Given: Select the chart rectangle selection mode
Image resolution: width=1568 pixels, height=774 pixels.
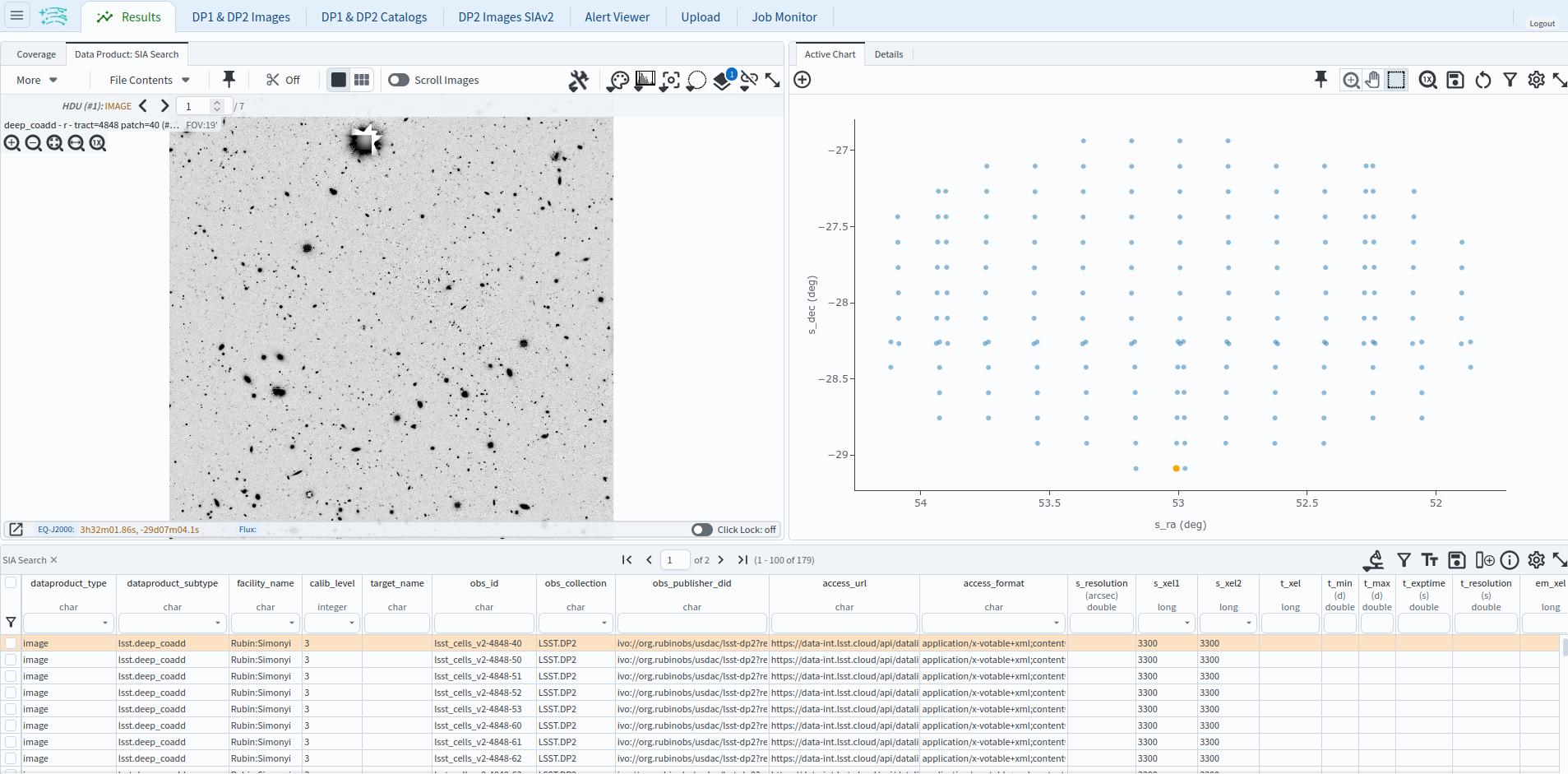Looking at the screenshot, I should pyautogui.click(x=1396, y=80).
